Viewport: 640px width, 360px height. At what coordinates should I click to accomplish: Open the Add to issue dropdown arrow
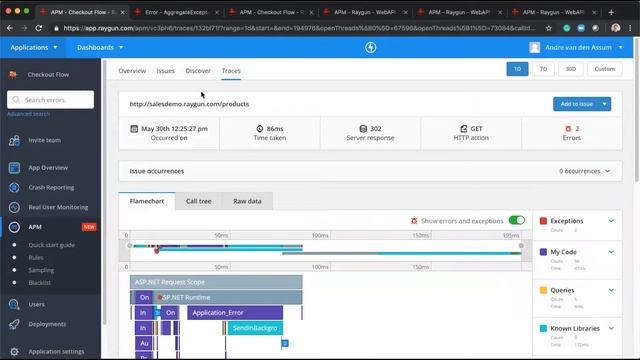[604, 104]
